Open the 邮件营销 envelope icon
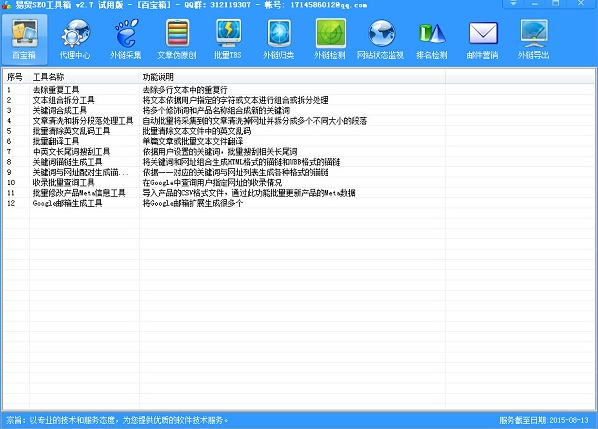The width and height of the screenshot is (598, 429). (x=483, y=39)
